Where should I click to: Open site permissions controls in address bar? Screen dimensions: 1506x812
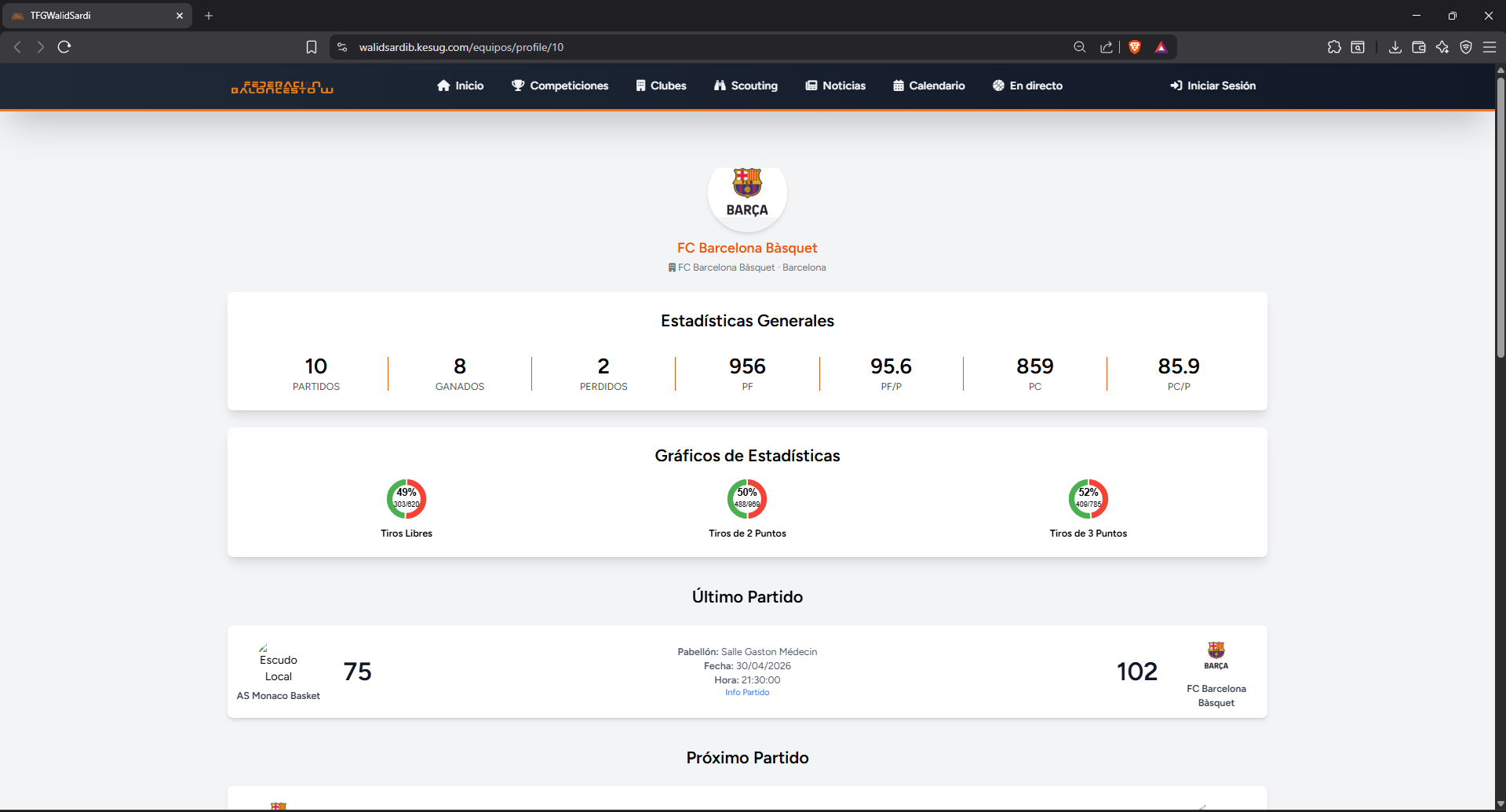pos(342,47)
